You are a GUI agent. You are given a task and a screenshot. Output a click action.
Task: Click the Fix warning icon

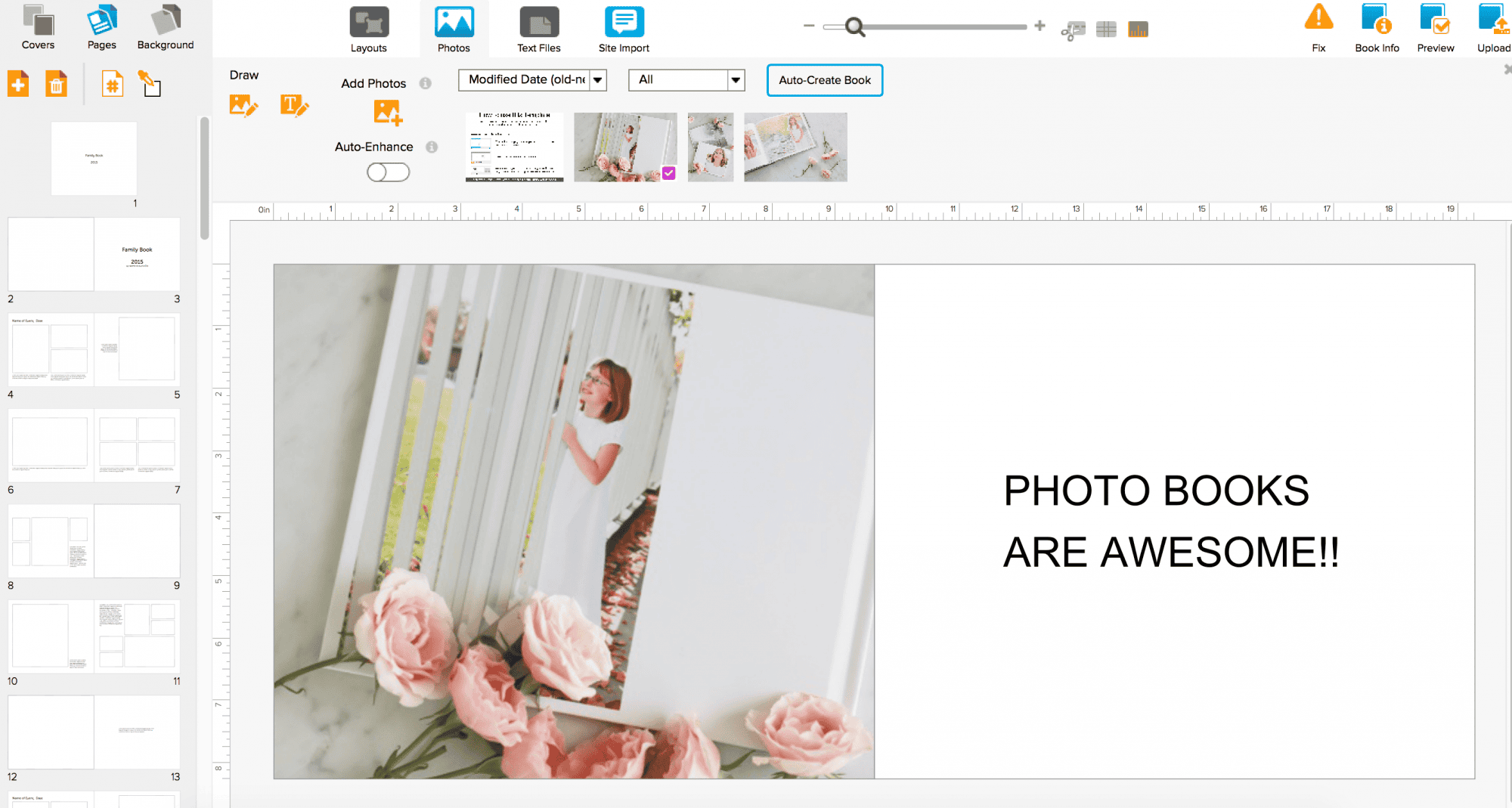[x=1318, y=20]
